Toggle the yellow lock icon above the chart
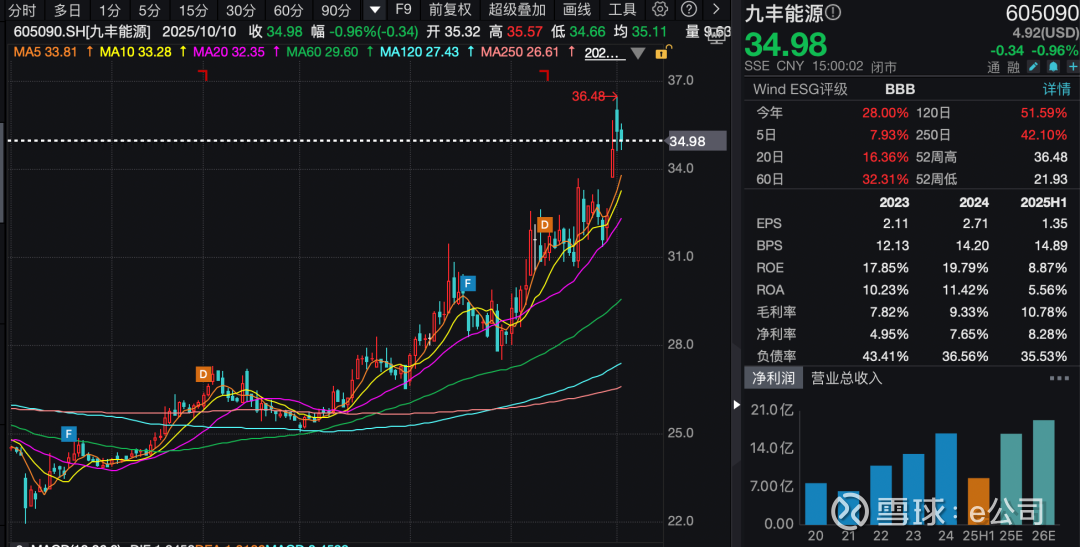 [x=661, y=52]
